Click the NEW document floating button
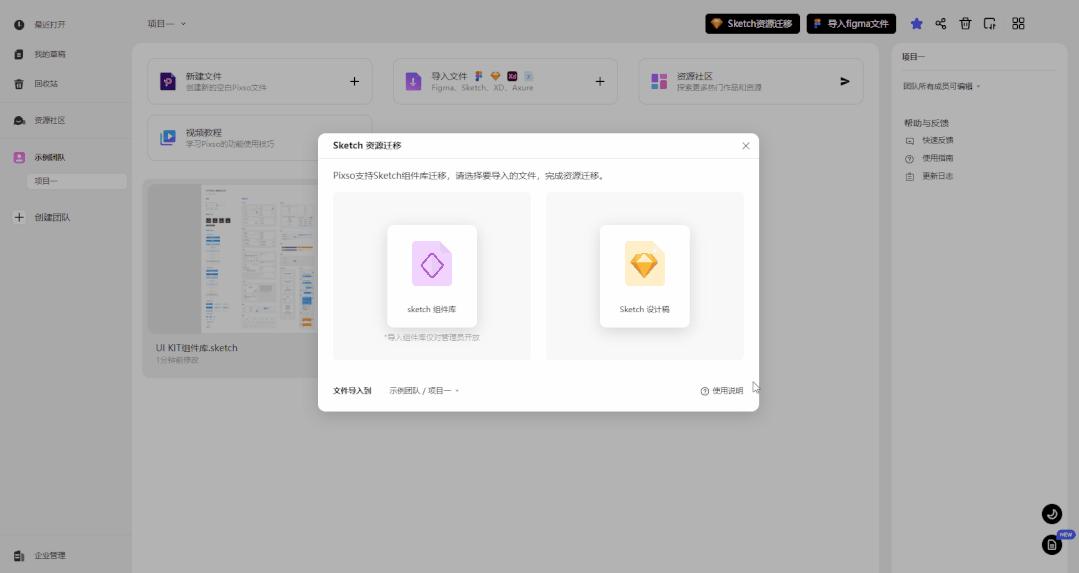 [1051, 545]
